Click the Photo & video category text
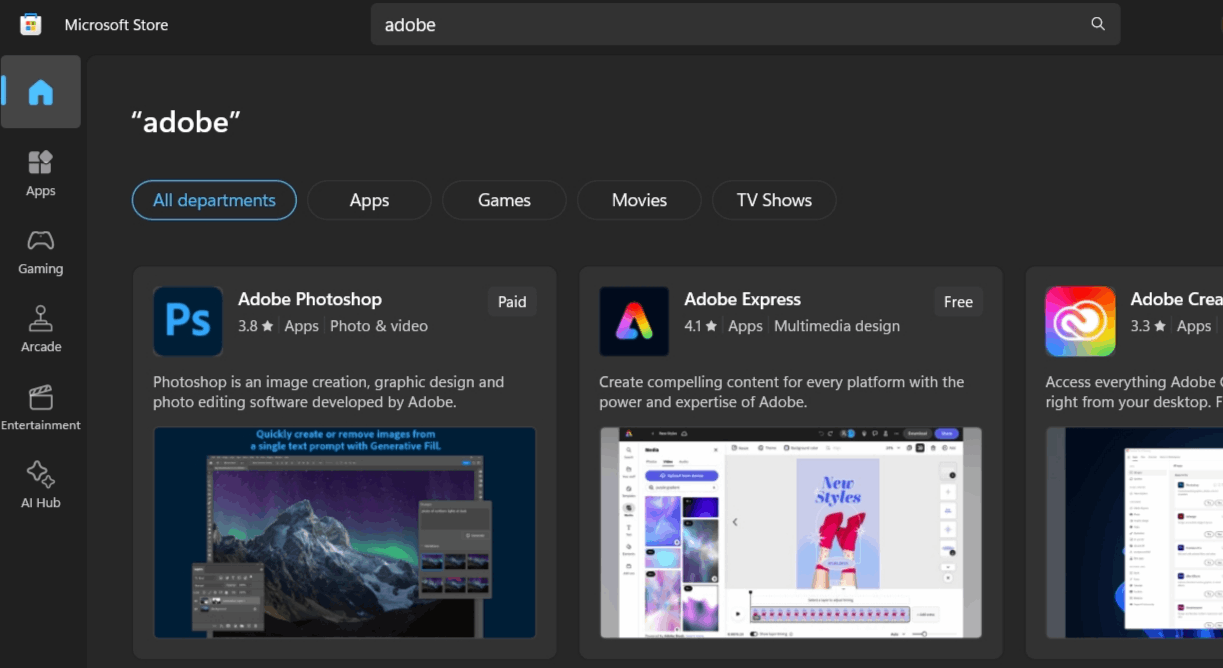1223x668 pixels. coord(379,326)
